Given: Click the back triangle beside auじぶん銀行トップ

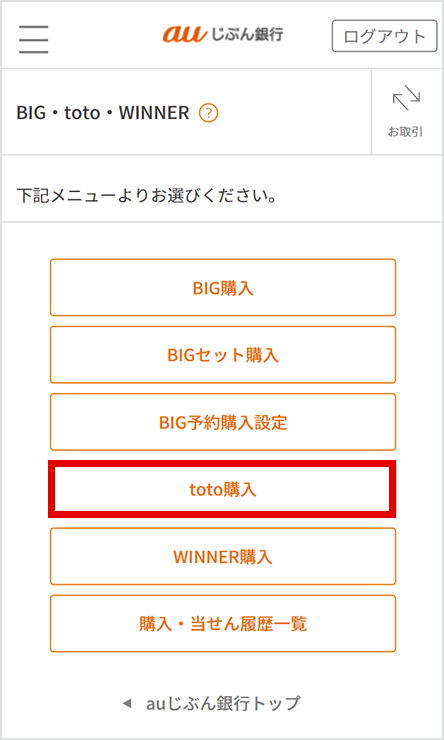Looking at the screenshot, I should [126, 704].
